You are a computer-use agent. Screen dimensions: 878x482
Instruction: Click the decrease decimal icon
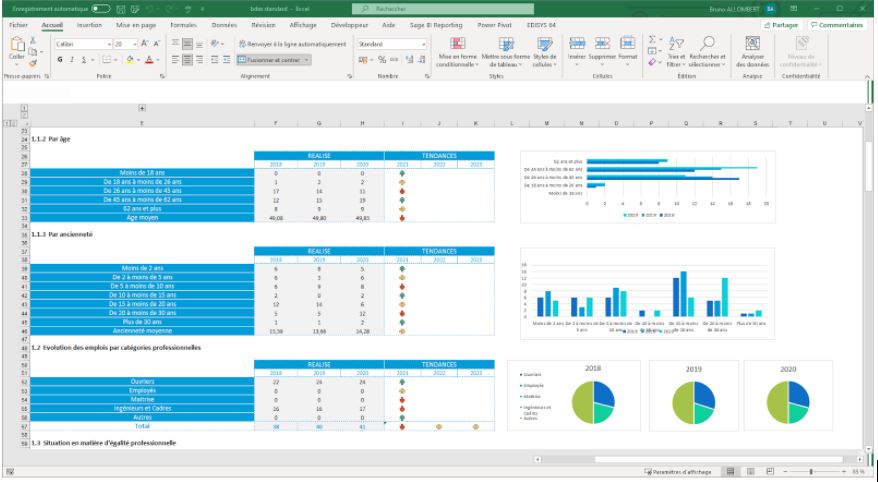[421, 60]
